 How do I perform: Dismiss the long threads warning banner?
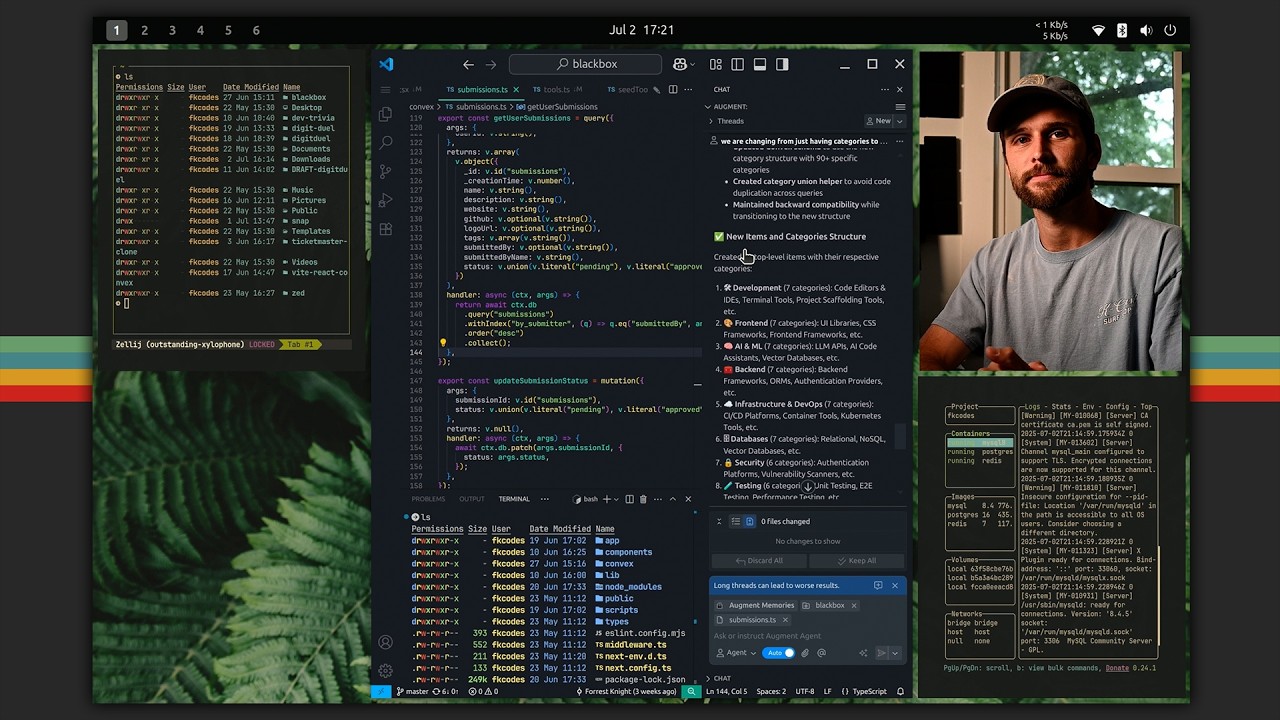coord(895,585)
